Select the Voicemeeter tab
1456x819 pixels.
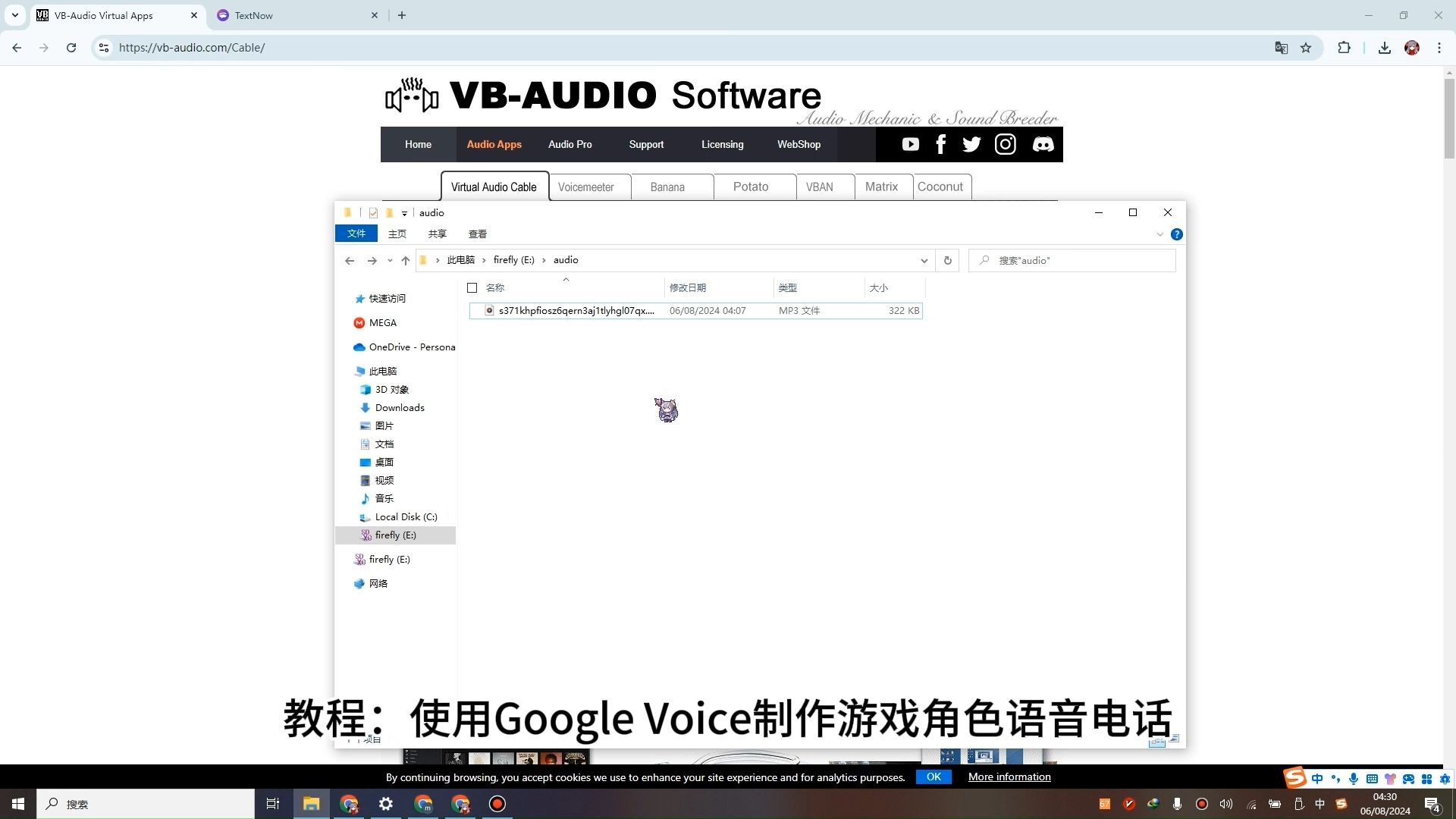[x=590, y=187]
